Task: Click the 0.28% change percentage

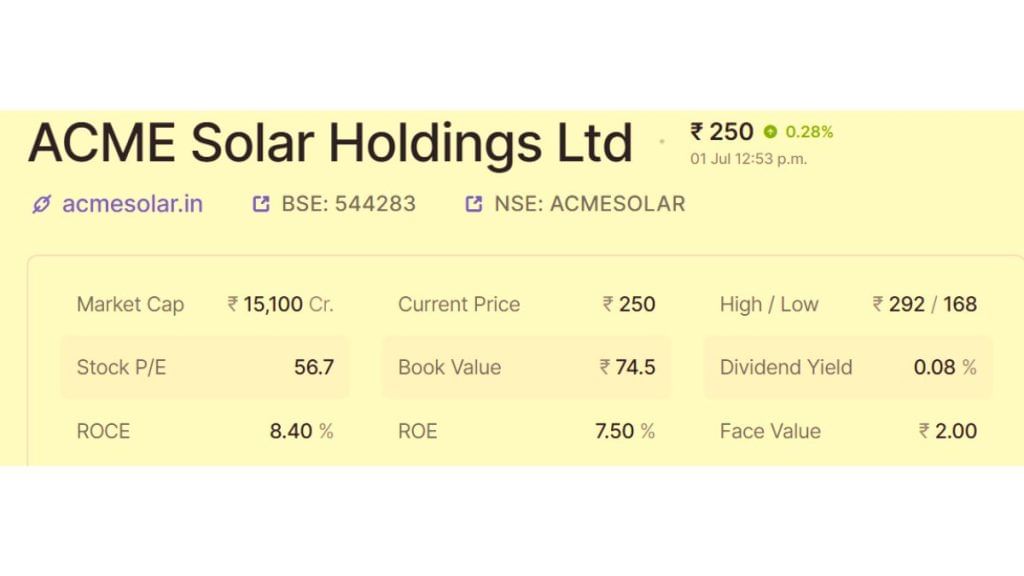Action: (809, 132)
